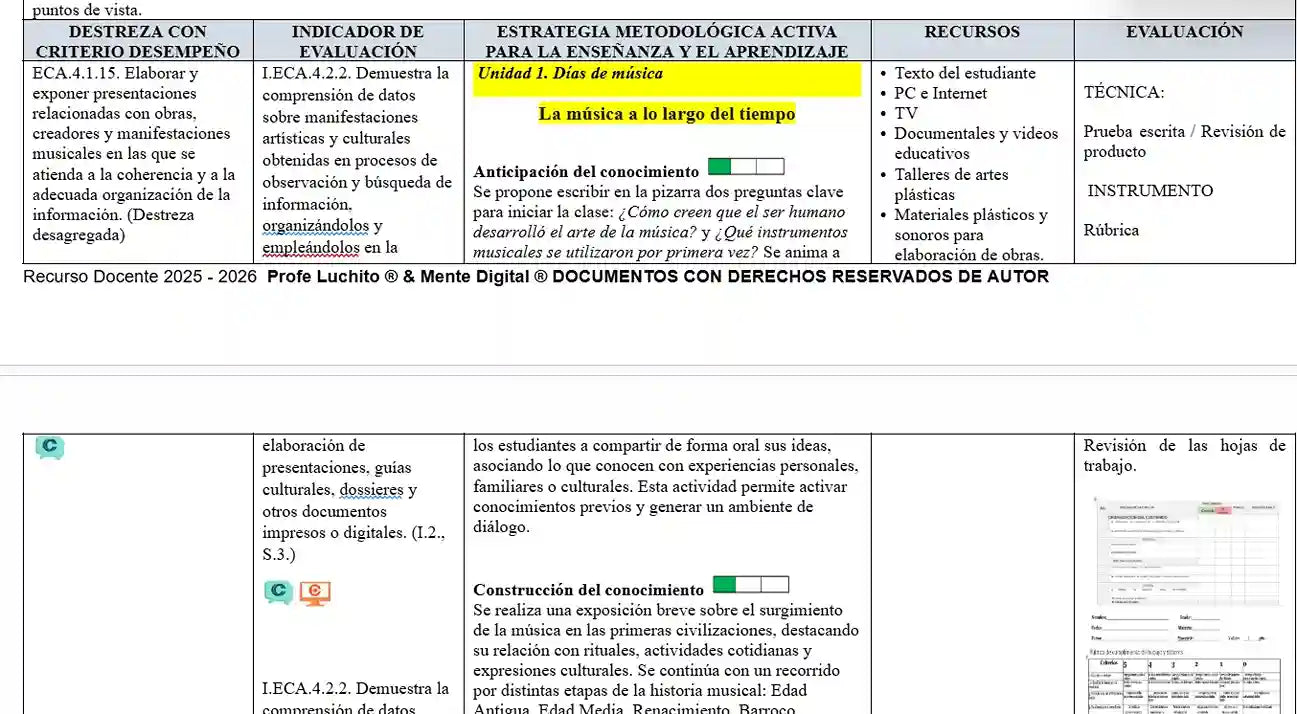Click the 'Documentales y videos educativos' bullet item
1297x714 pixels.
[975, 143]
